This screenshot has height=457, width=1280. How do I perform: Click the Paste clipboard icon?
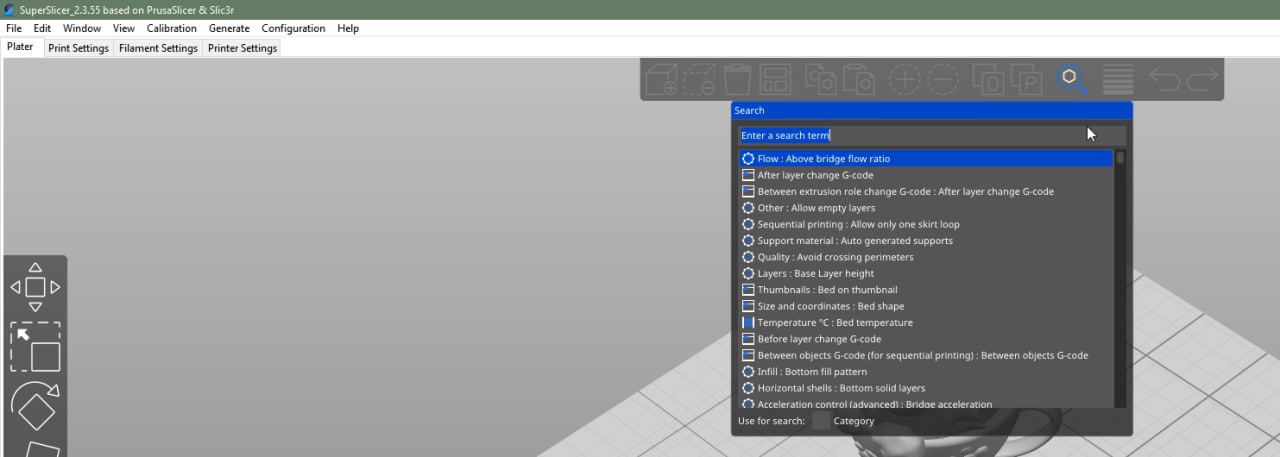click(858, 79)
